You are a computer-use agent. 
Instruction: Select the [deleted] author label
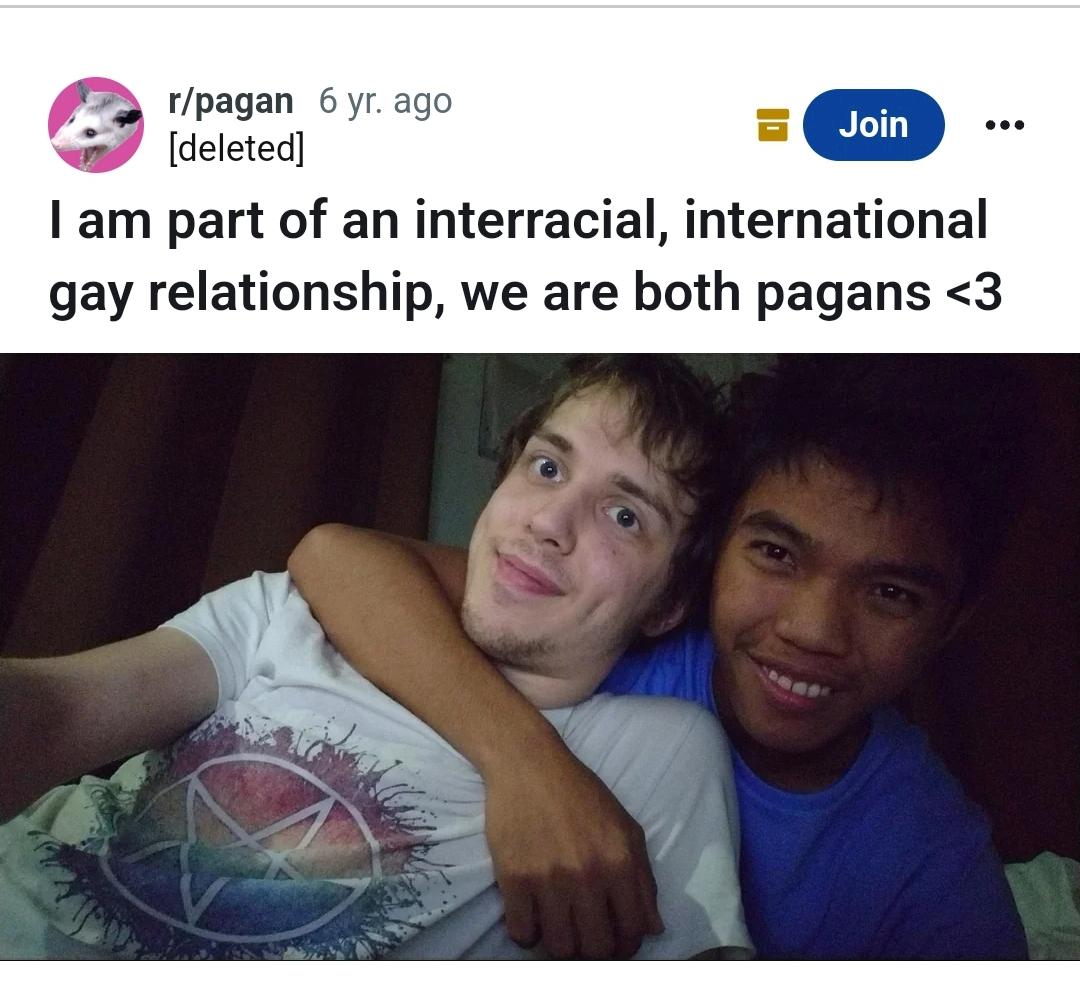tap(236, 147)
